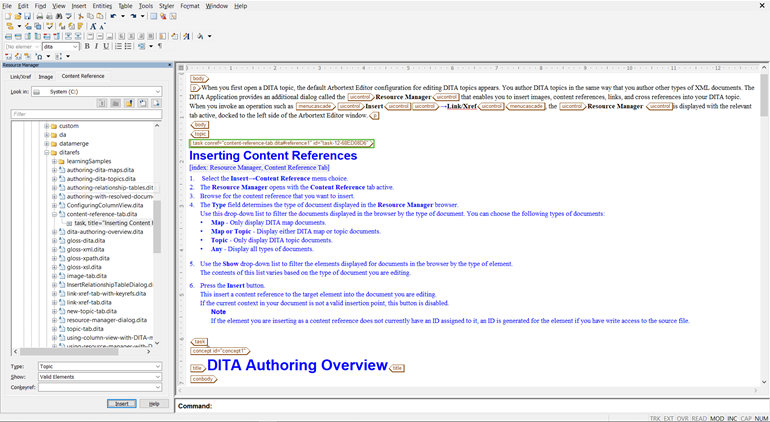Expand the datamerge folder node

(x=47, y=144)
